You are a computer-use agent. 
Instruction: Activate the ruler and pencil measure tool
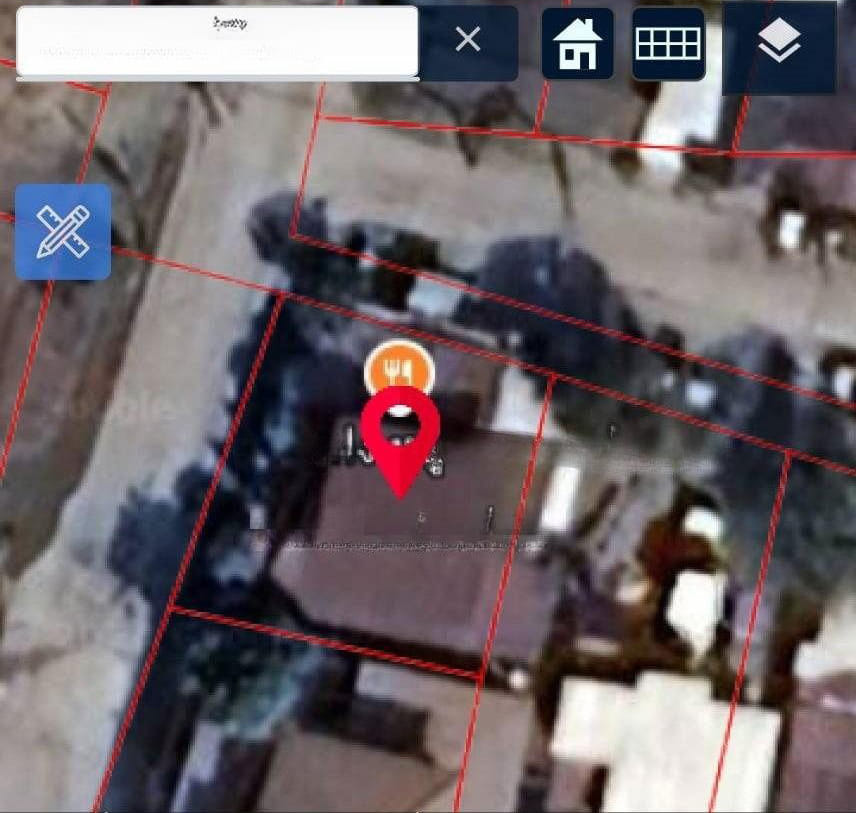click(63, 232)
